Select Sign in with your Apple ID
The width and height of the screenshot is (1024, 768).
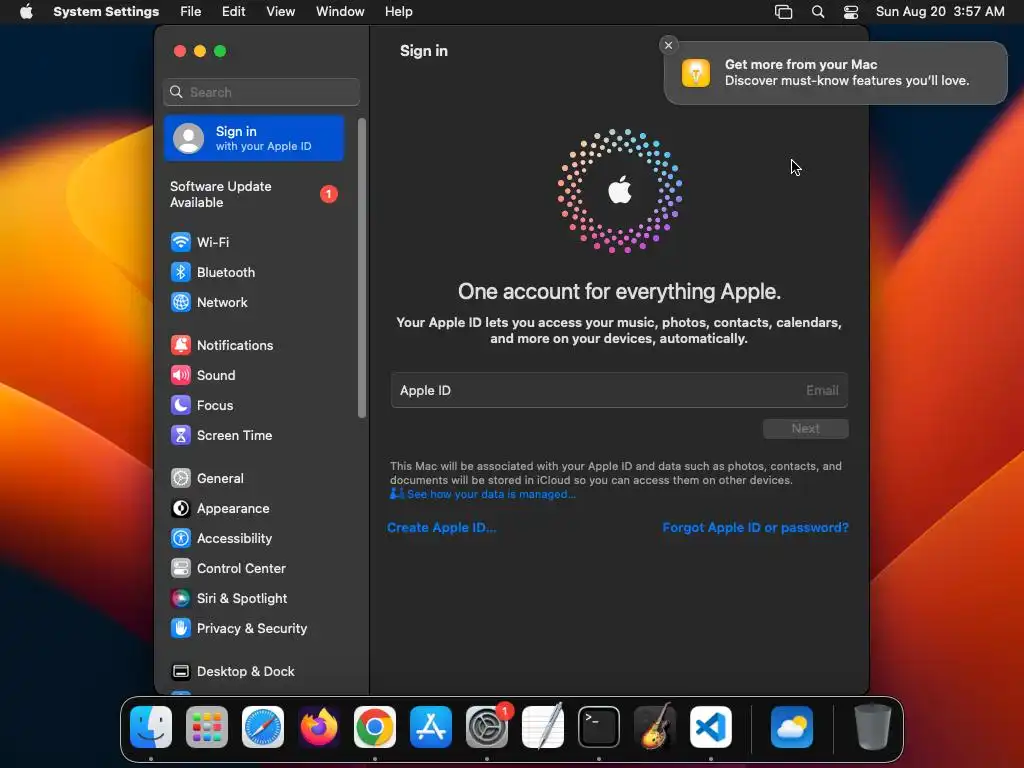click(x=255, y=138)
